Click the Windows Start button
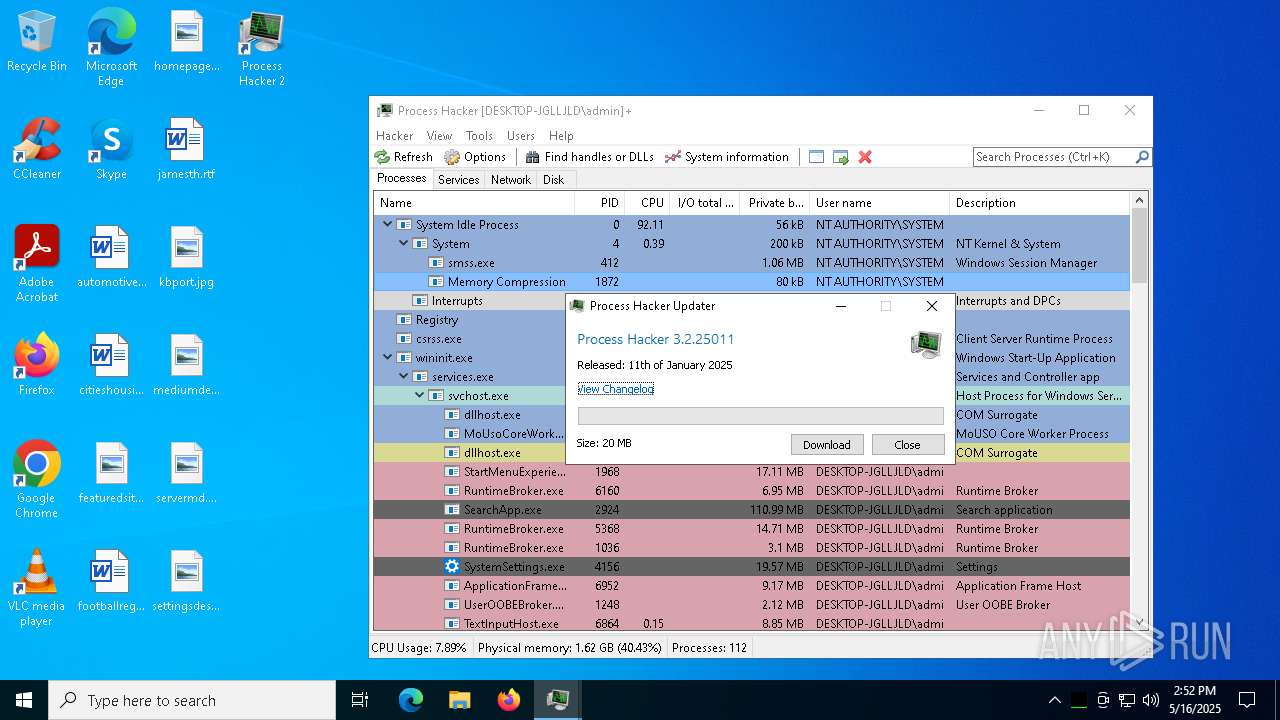This screenshot has width=1280, height=720. [x=24, y=700]
